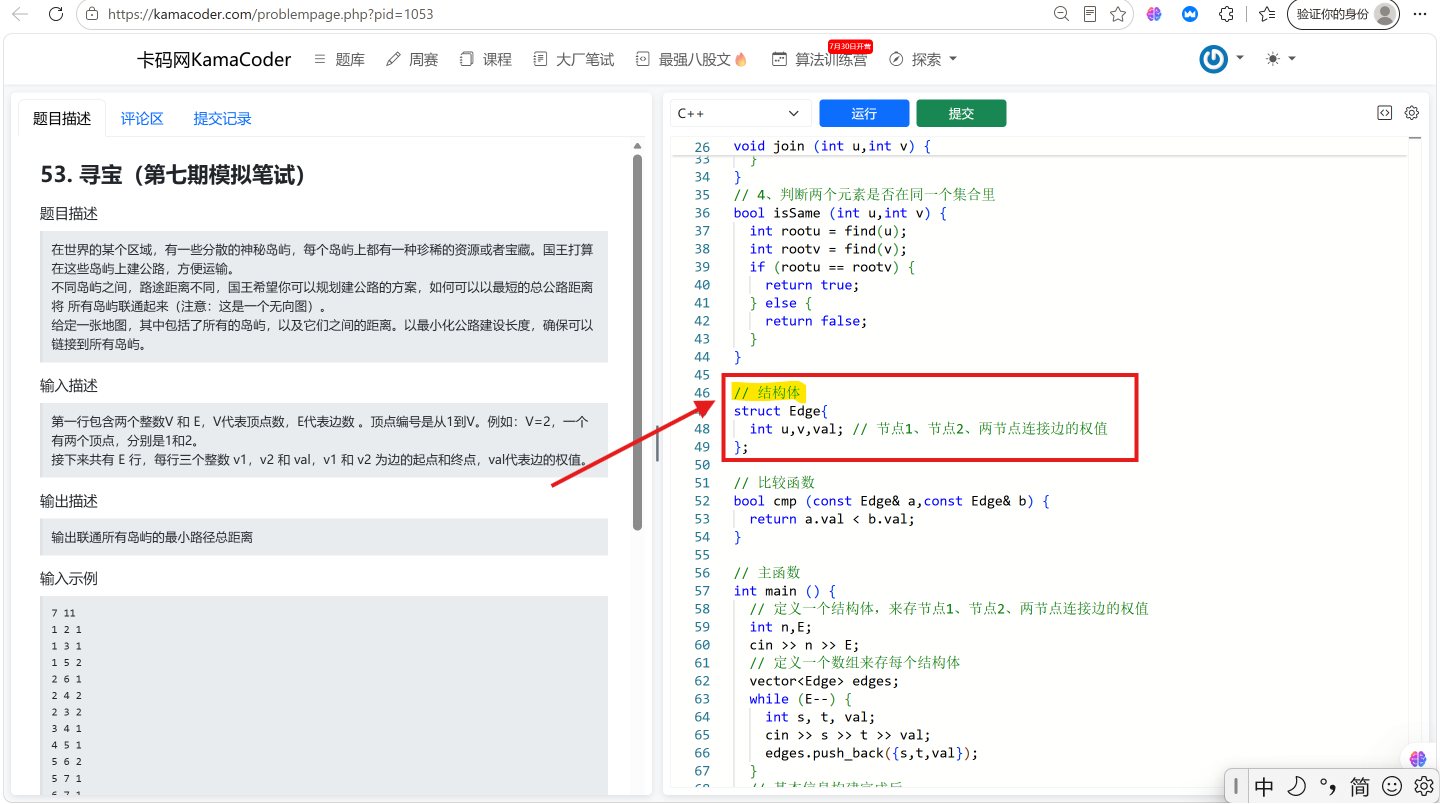This screenshot has height=804, width=1440.
Task: Click the 探索 compass icon
Action: [x=896, y=59]
